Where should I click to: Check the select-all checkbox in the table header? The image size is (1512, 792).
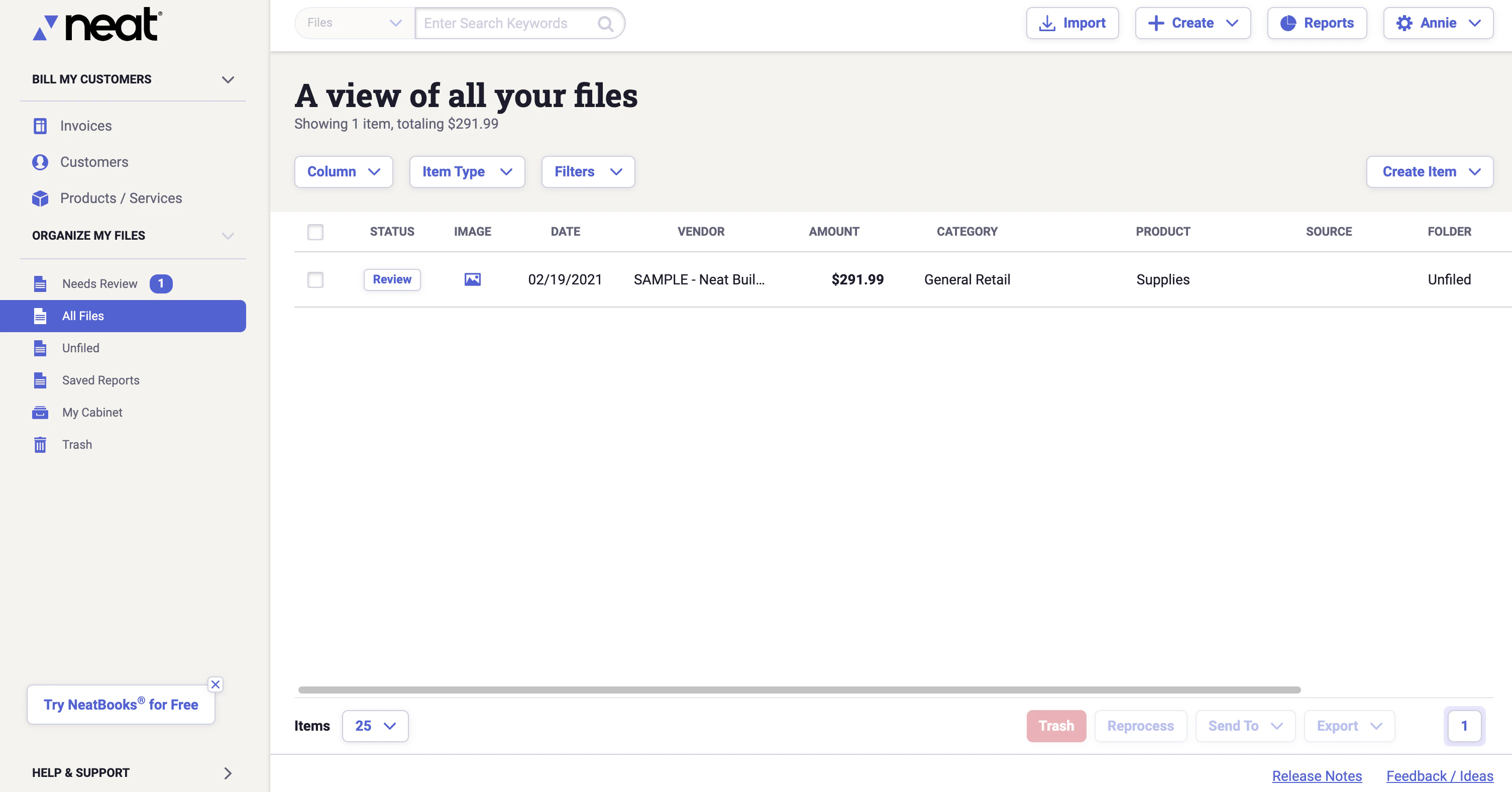315,232
